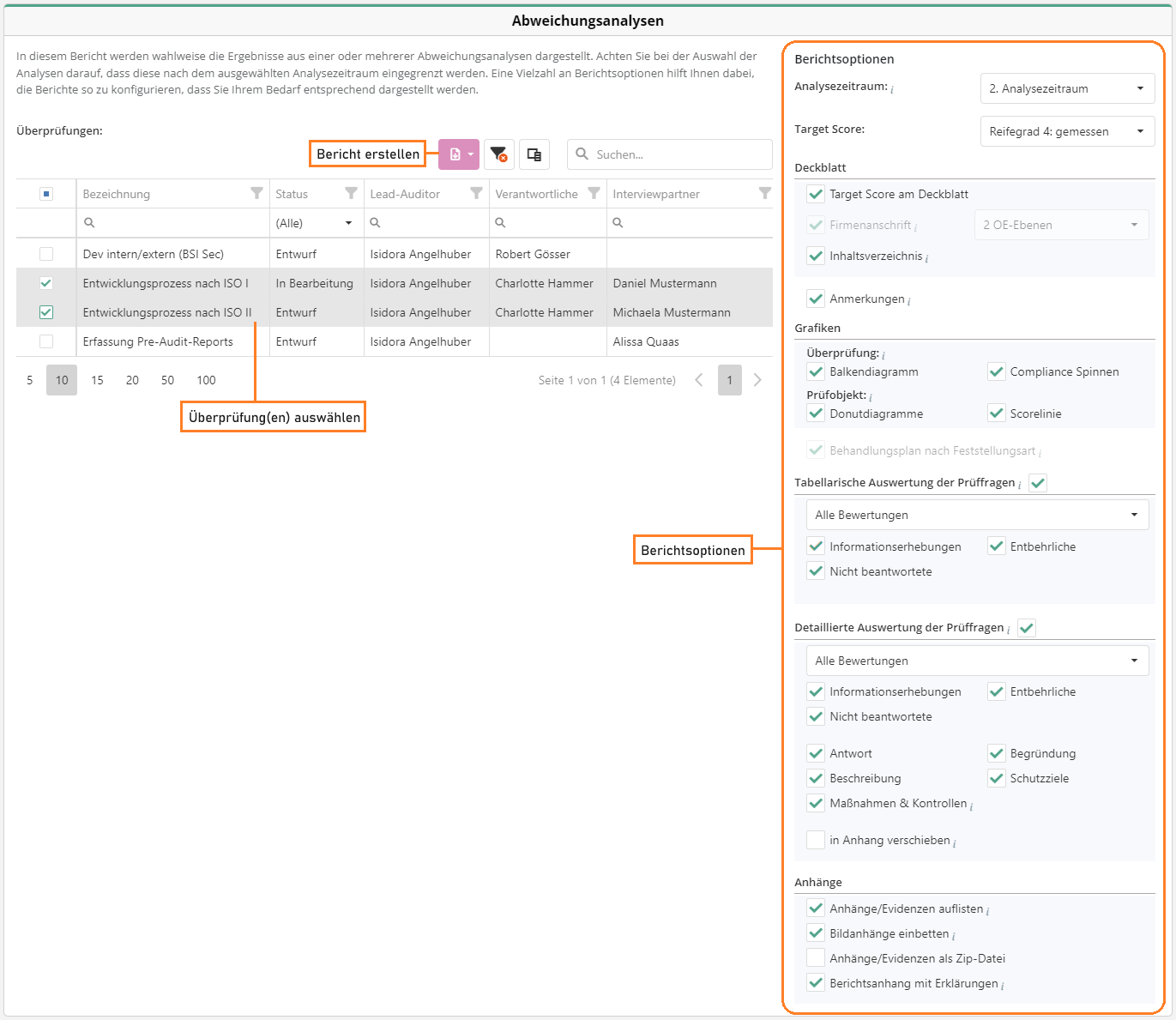Click filter icon in Bezeichnung column header

click(256, 194)
